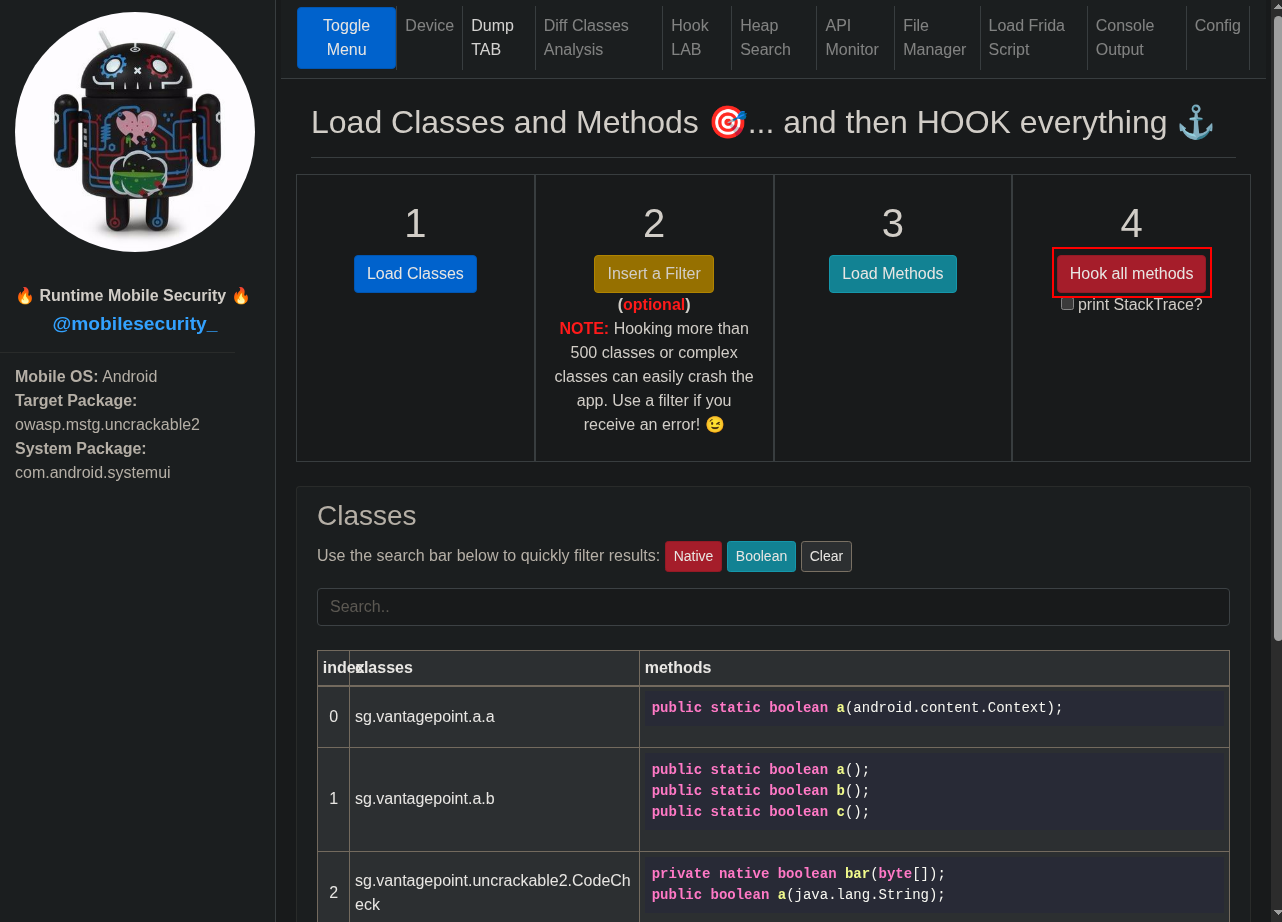
Task: Filter classes with the Native button
Action: [693, 556]
